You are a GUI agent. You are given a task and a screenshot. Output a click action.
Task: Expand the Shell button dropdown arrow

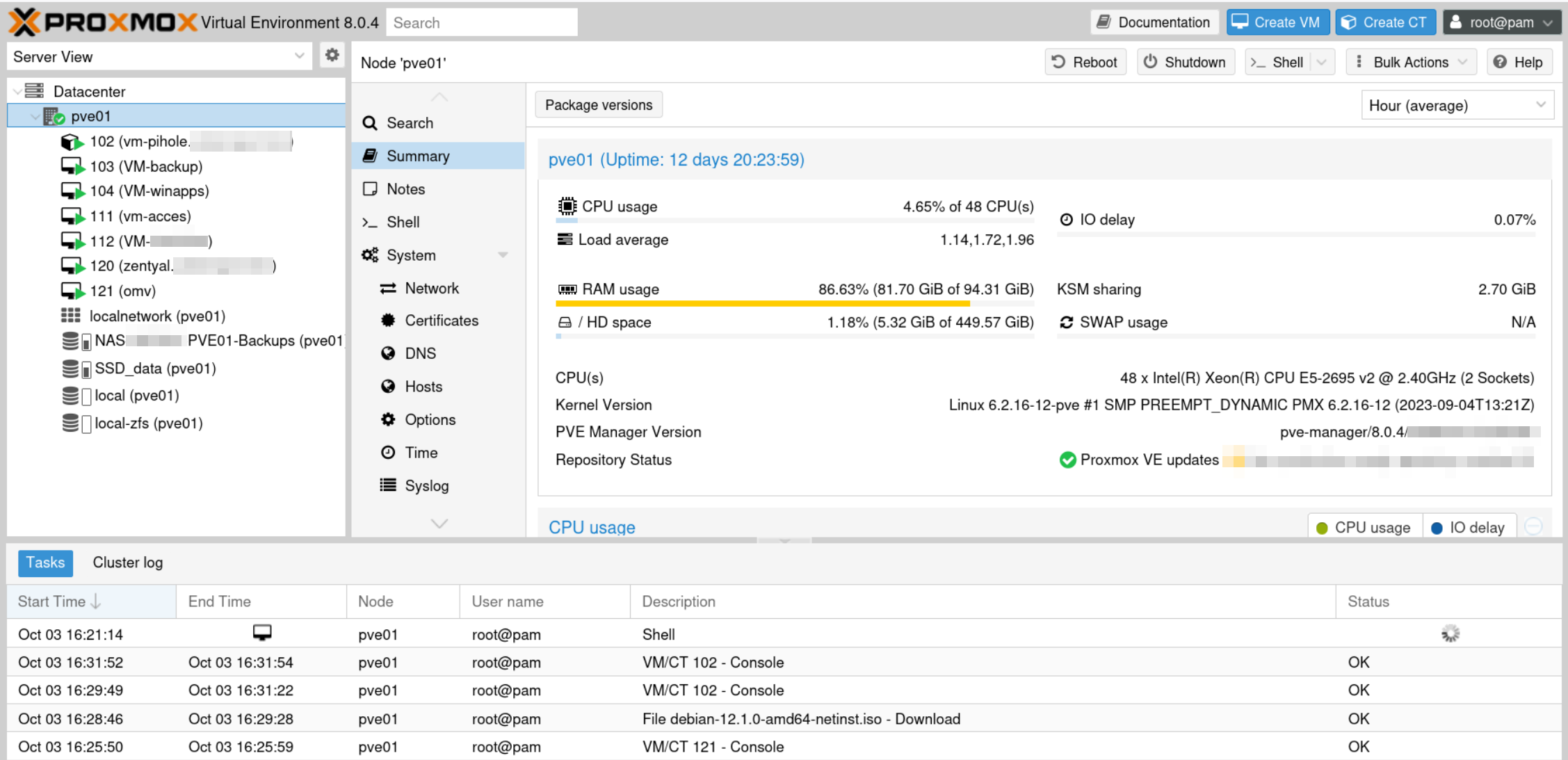click(x=1321, y=62)
